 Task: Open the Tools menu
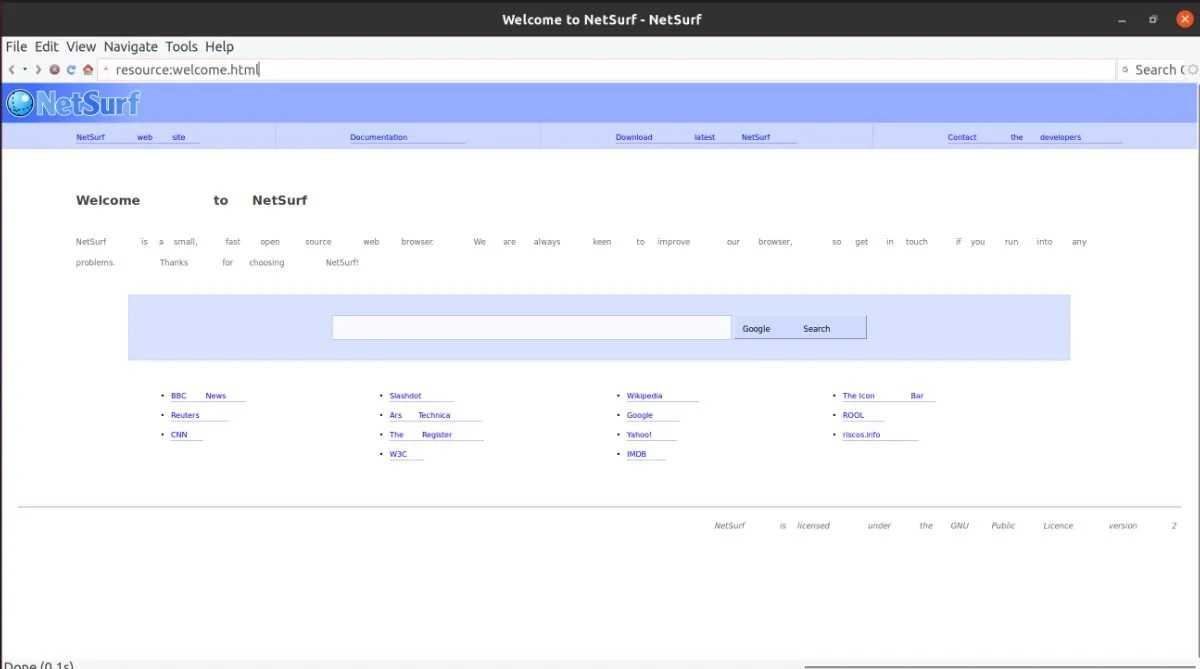(182, 46)
